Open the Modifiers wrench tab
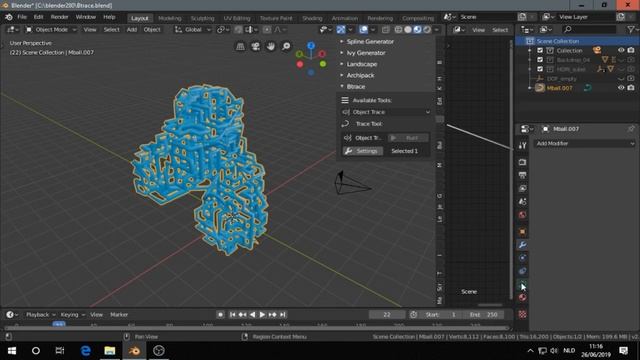This screenshot has height=360, width=640. (x=522, y=244)
